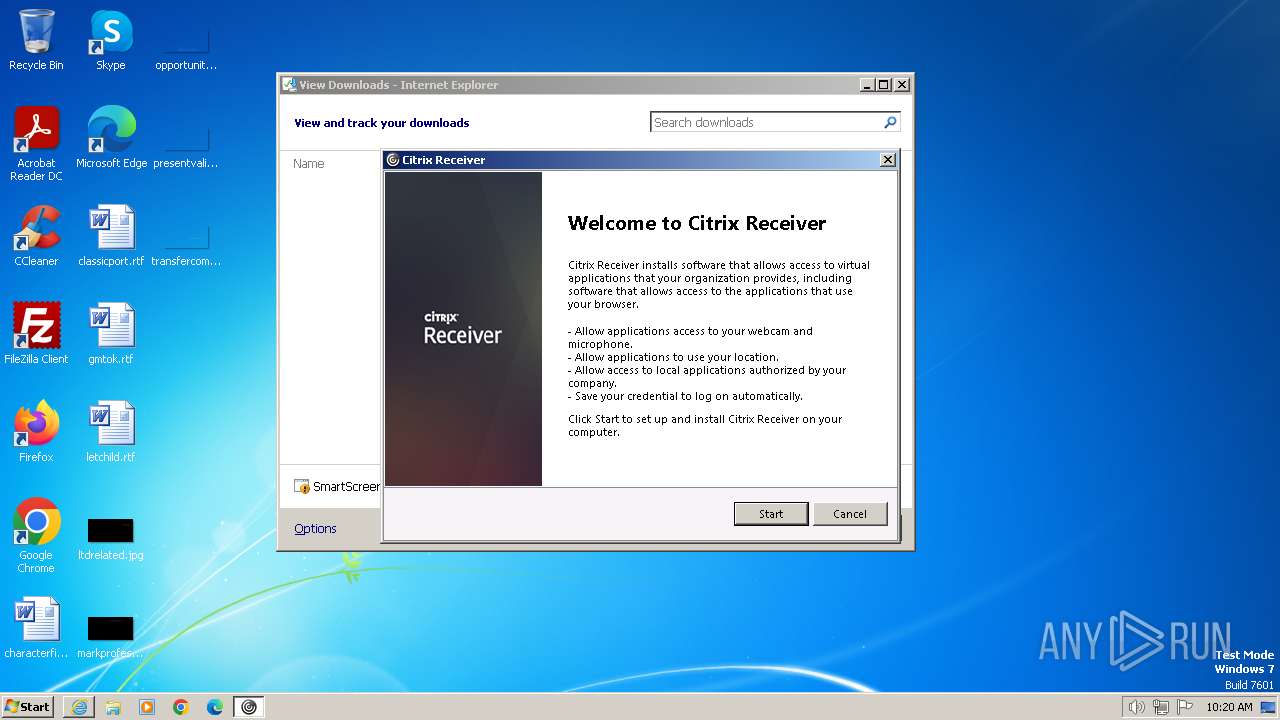The image size is (1280, 720).
Task: Focus the Search downloads field
Action: point(766,122)
